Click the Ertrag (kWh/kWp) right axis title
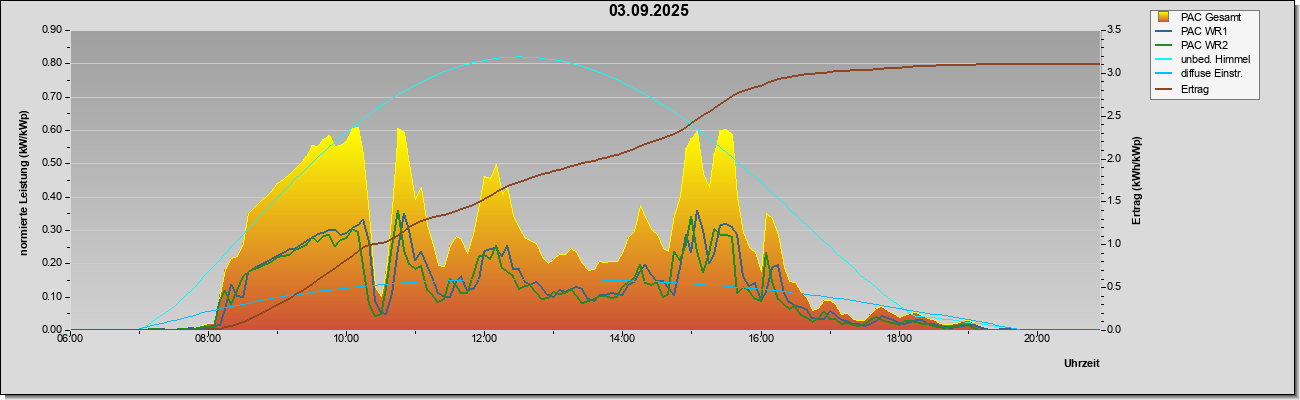Image resolution: width=1300 pixels, height=400 pixels. 1135,180
